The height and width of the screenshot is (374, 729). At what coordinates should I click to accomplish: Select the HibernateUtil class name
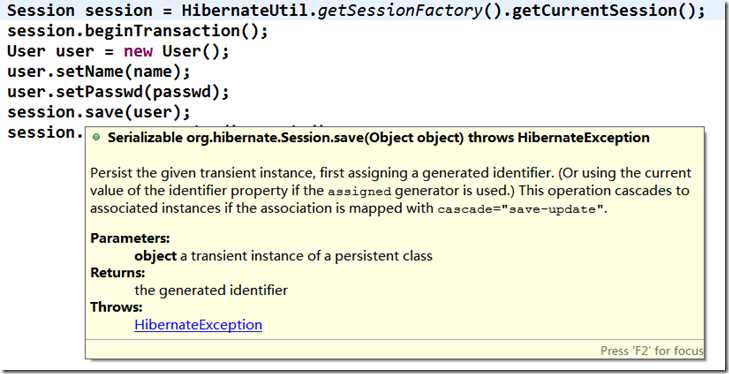[x=245, y=11]
